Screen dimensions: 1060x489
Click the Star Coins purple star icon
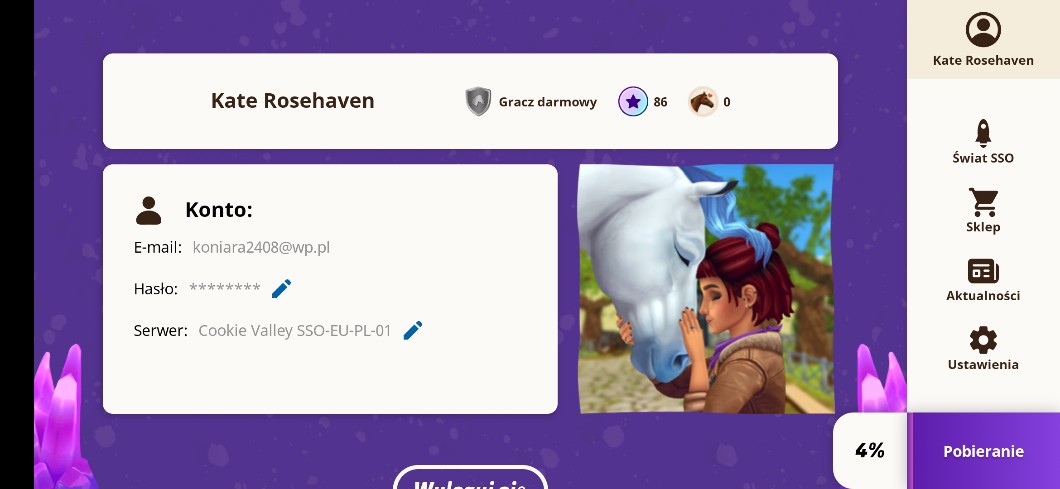tap(633, 101)
